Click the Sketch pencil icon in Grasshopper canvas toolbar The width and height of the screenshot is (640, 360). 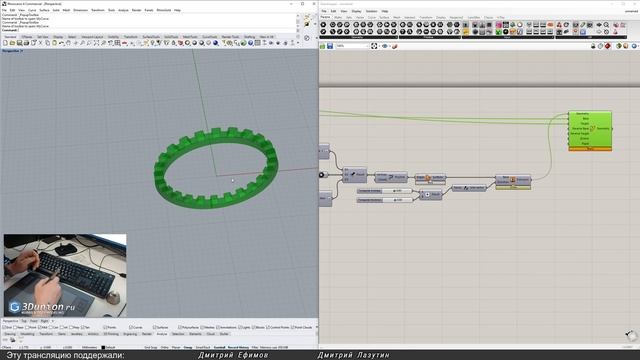tap(394, 46)
